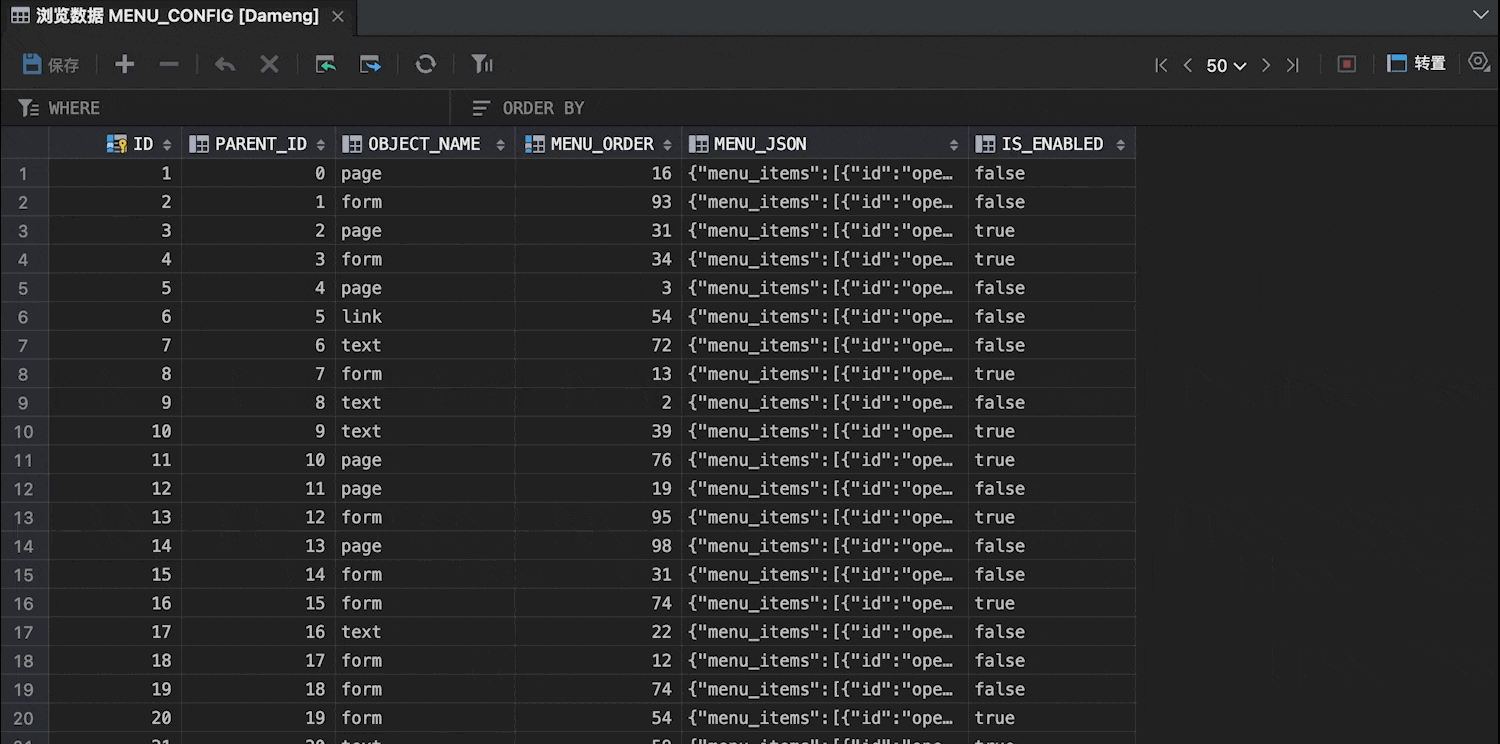Click sort arrows on the IS_ENABLED column
Viewport: 1500px width, 744px height.
coord(1121,145)
